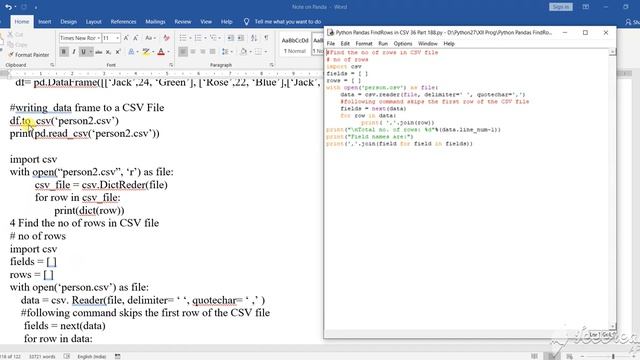This screenshot has height=360, width=640.
Task: Click the Line and Paragraph Spacing icon
Action: tap(225, 52)
